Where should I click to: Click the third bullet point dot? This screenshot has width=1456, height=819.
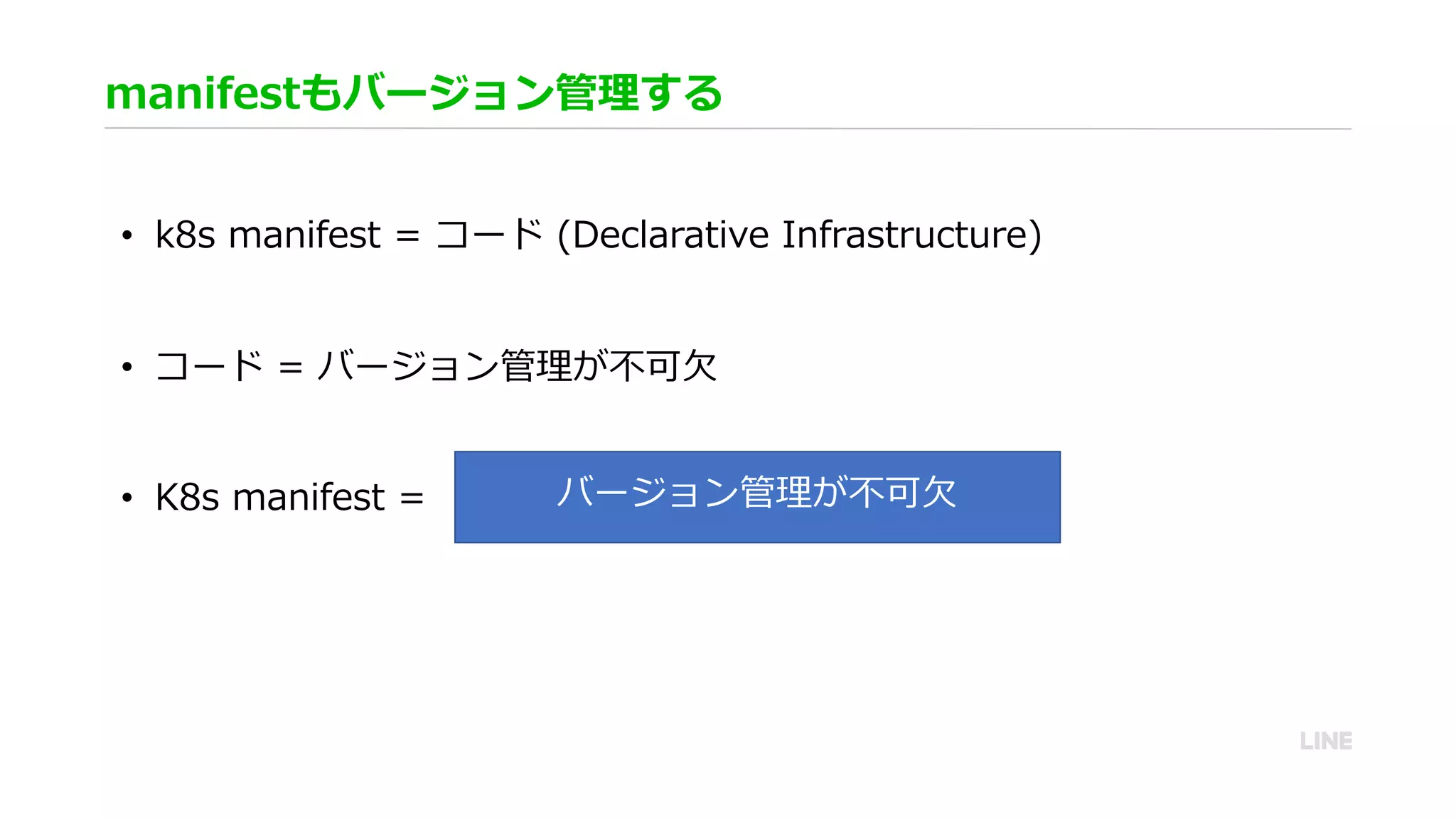point(127,498)
